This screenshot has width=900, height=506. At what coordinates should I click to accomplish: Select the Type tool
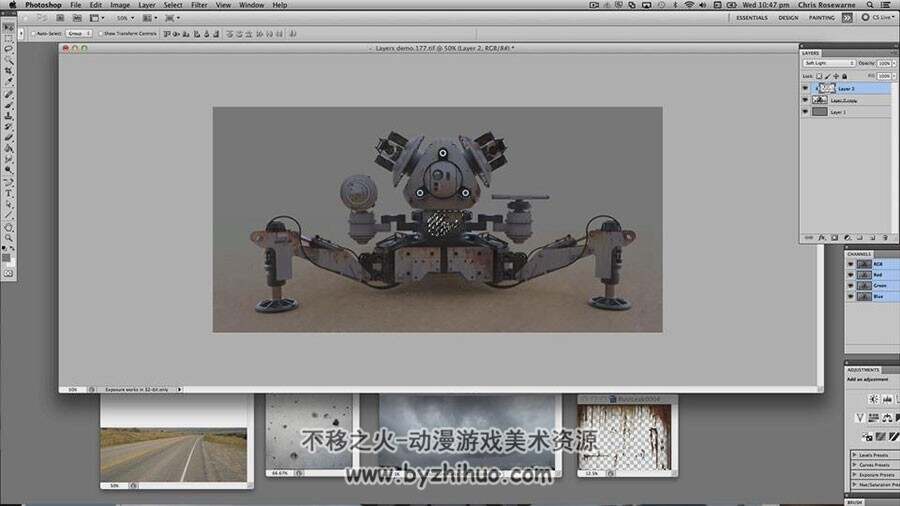pyautogui.click(x=9, y=193)
